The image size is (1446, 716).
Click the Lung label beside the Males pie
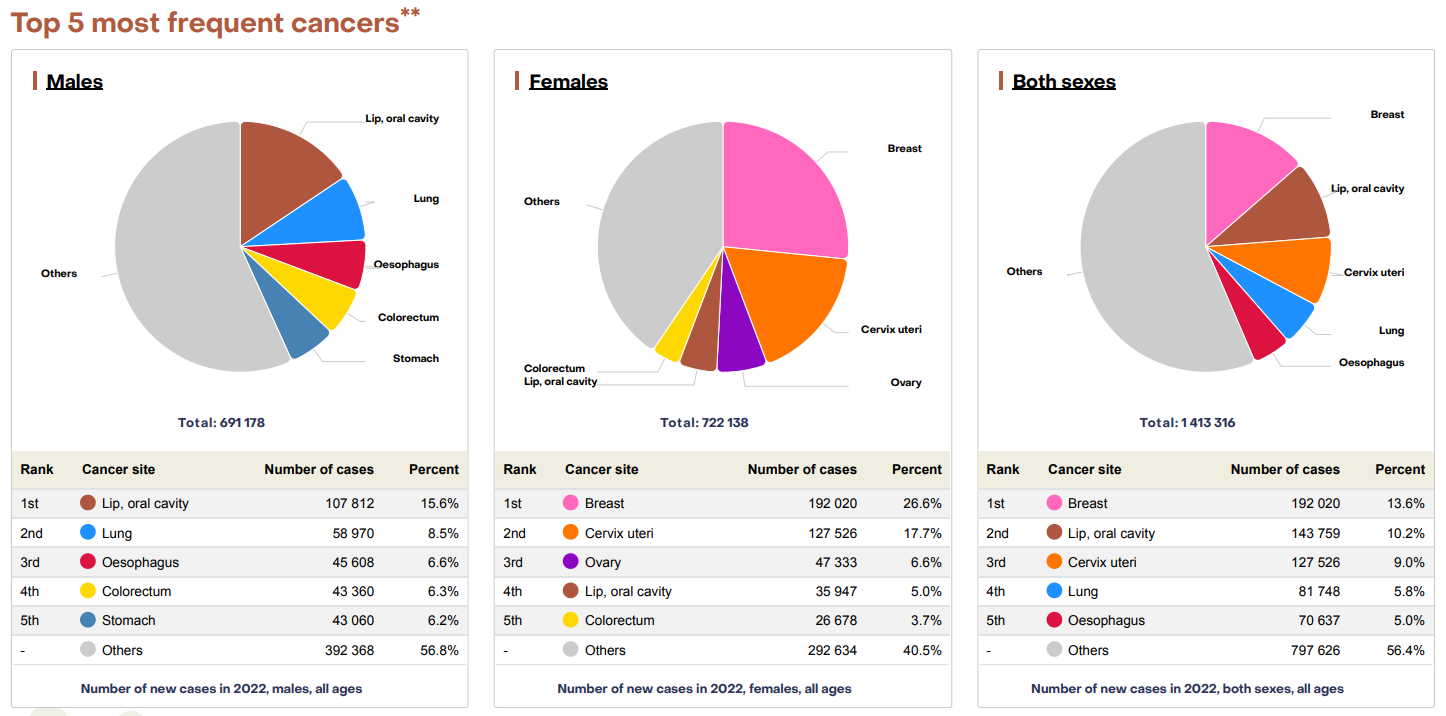(x=426, y=198)
